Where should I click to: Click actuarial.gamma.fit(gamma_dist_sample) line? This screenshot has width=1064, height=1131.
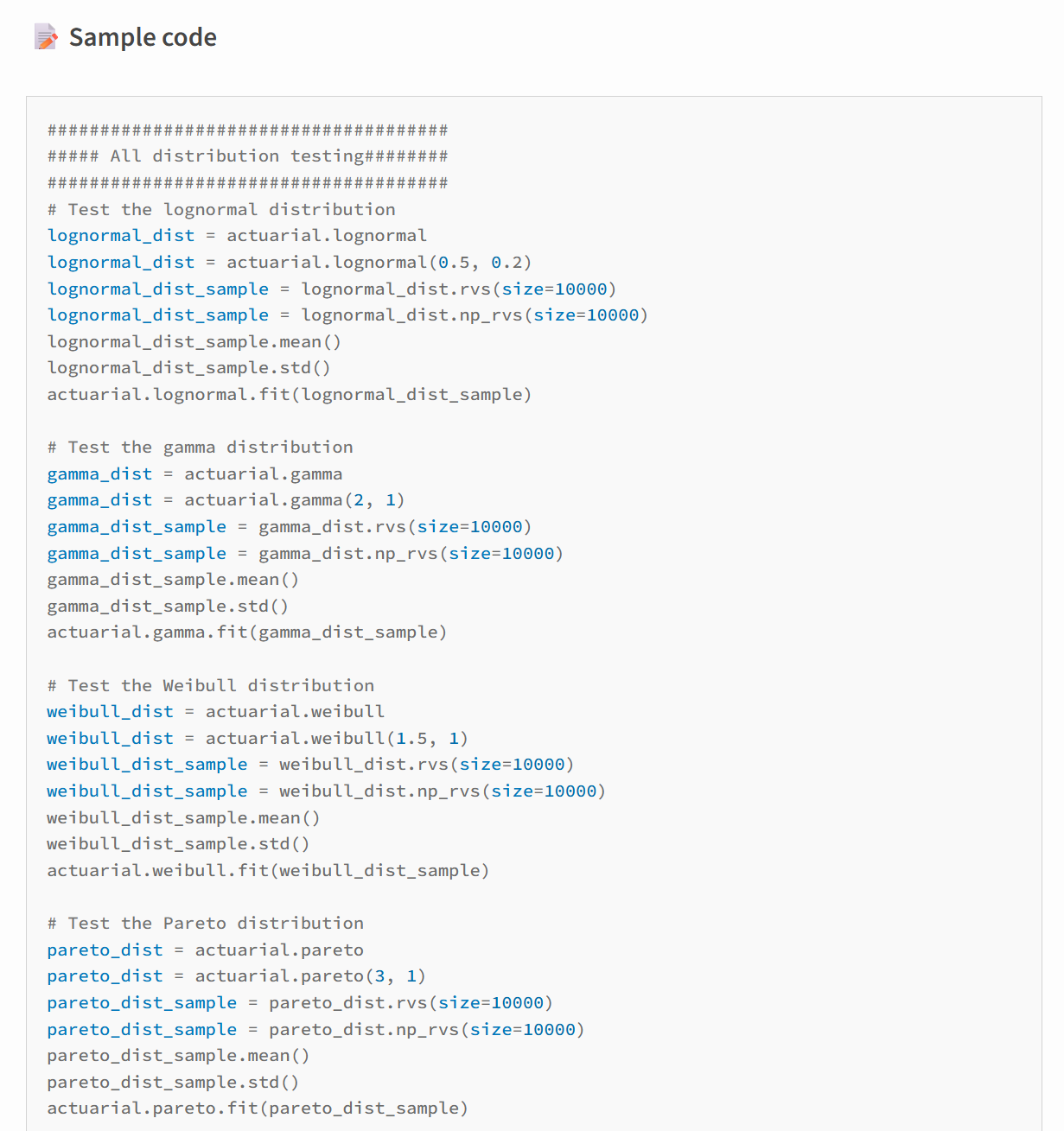pos(247,632)
